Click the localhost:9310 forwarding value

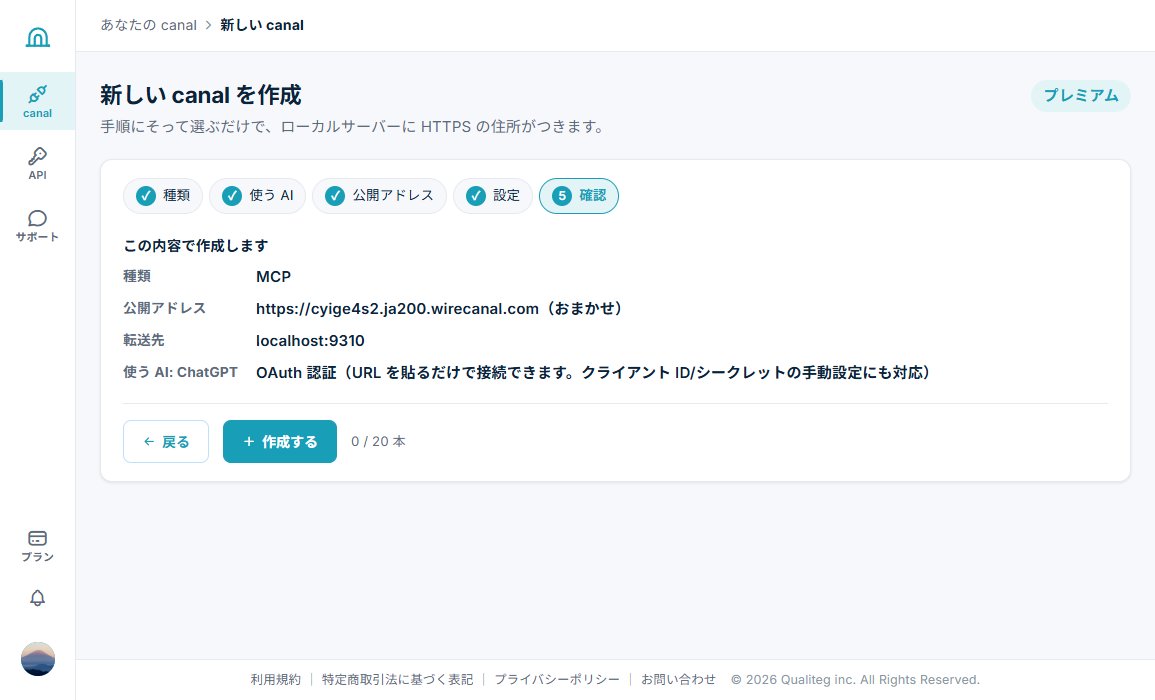310,341
